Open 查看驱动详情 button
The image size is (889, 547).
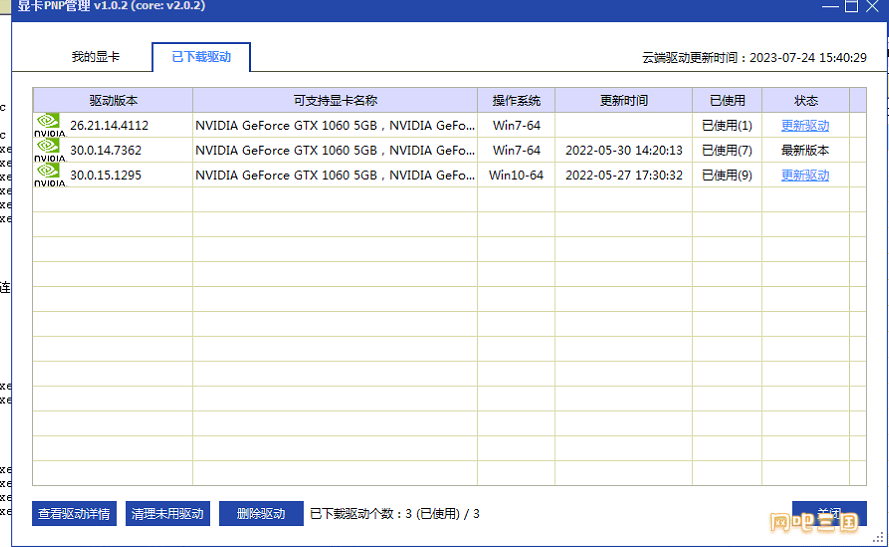(x=74, y=514)
